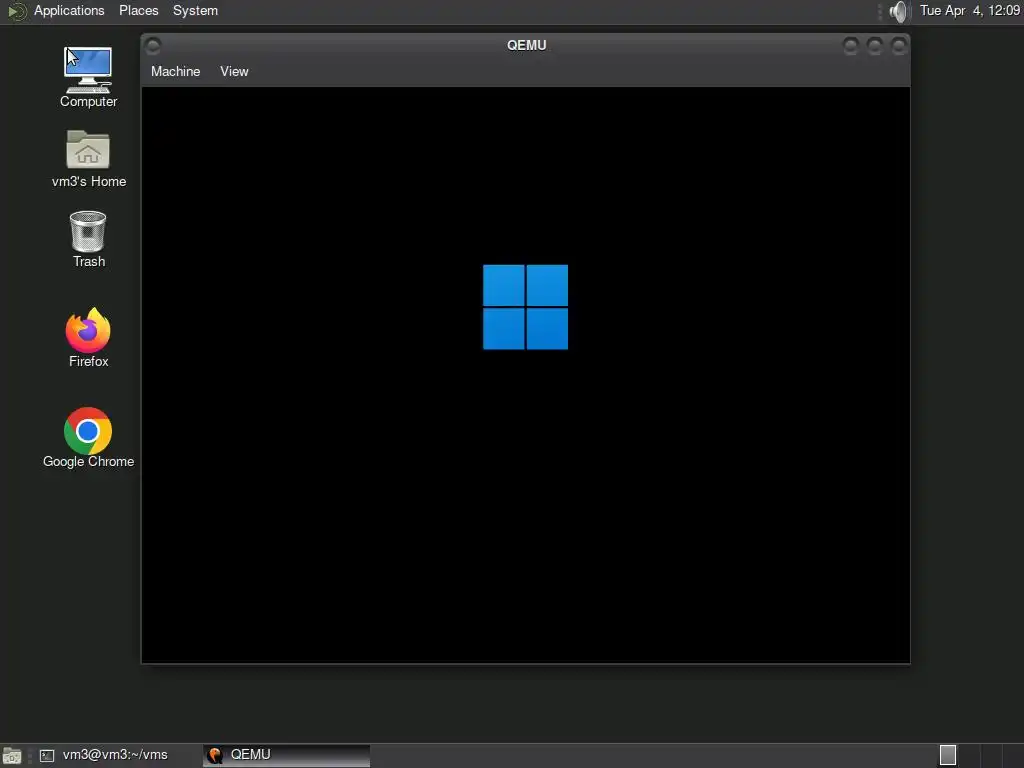The width and height of the screenshot is (1024, 768).
Task: Click the QEMU taskbar button
Action: 286,755
